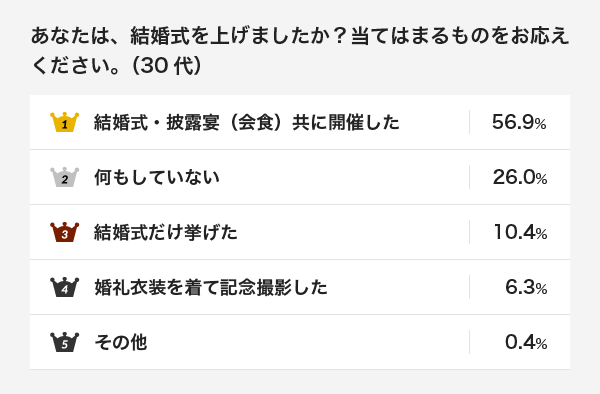The width and height of the screenshot is (600, 394).
Task: Click the gold rank 1 crown icon
Action: [x=65, y=122]
